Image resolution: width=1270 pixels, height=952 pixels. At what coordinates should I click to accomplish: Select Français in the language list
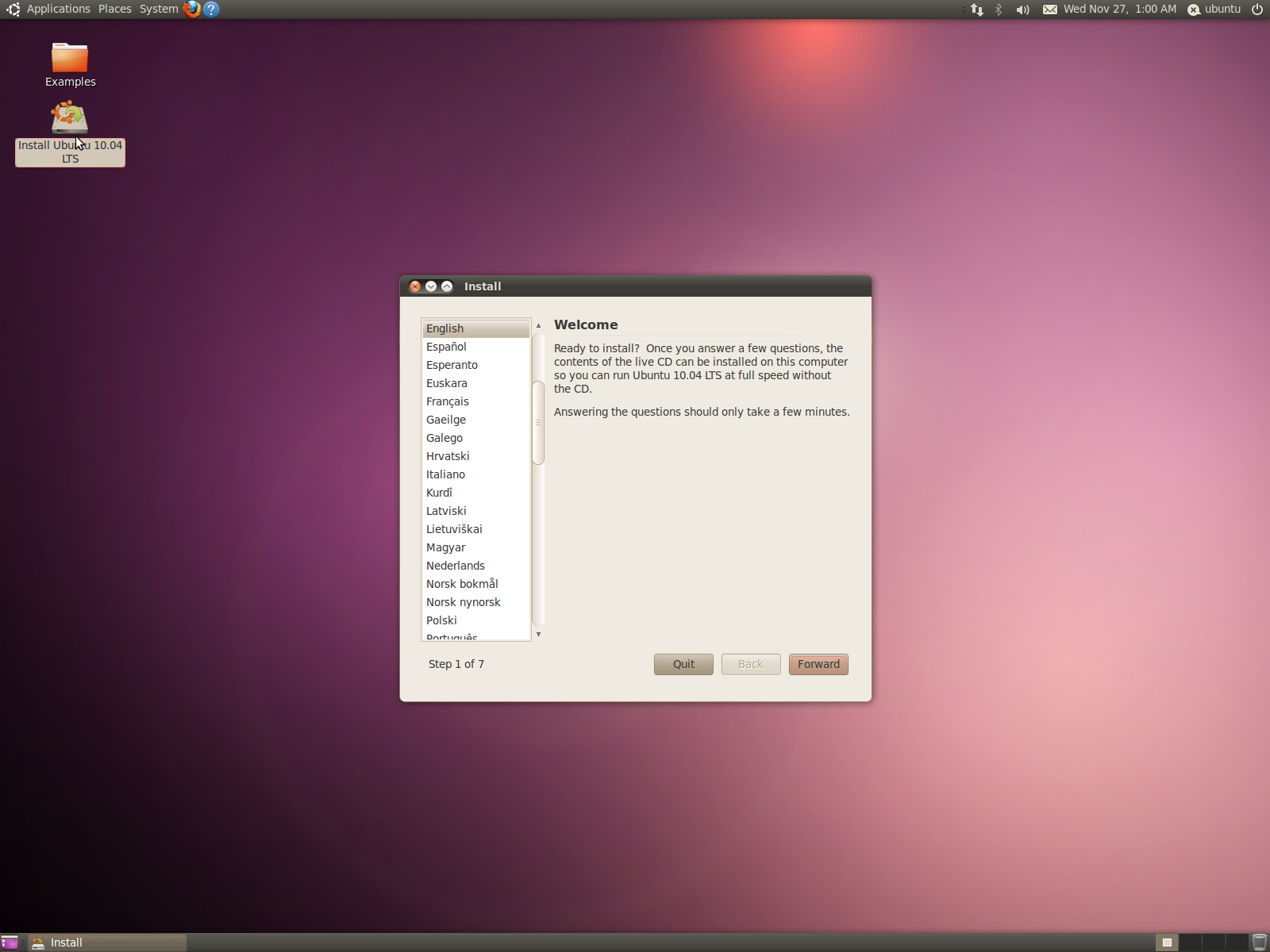[x=475, y=401]
